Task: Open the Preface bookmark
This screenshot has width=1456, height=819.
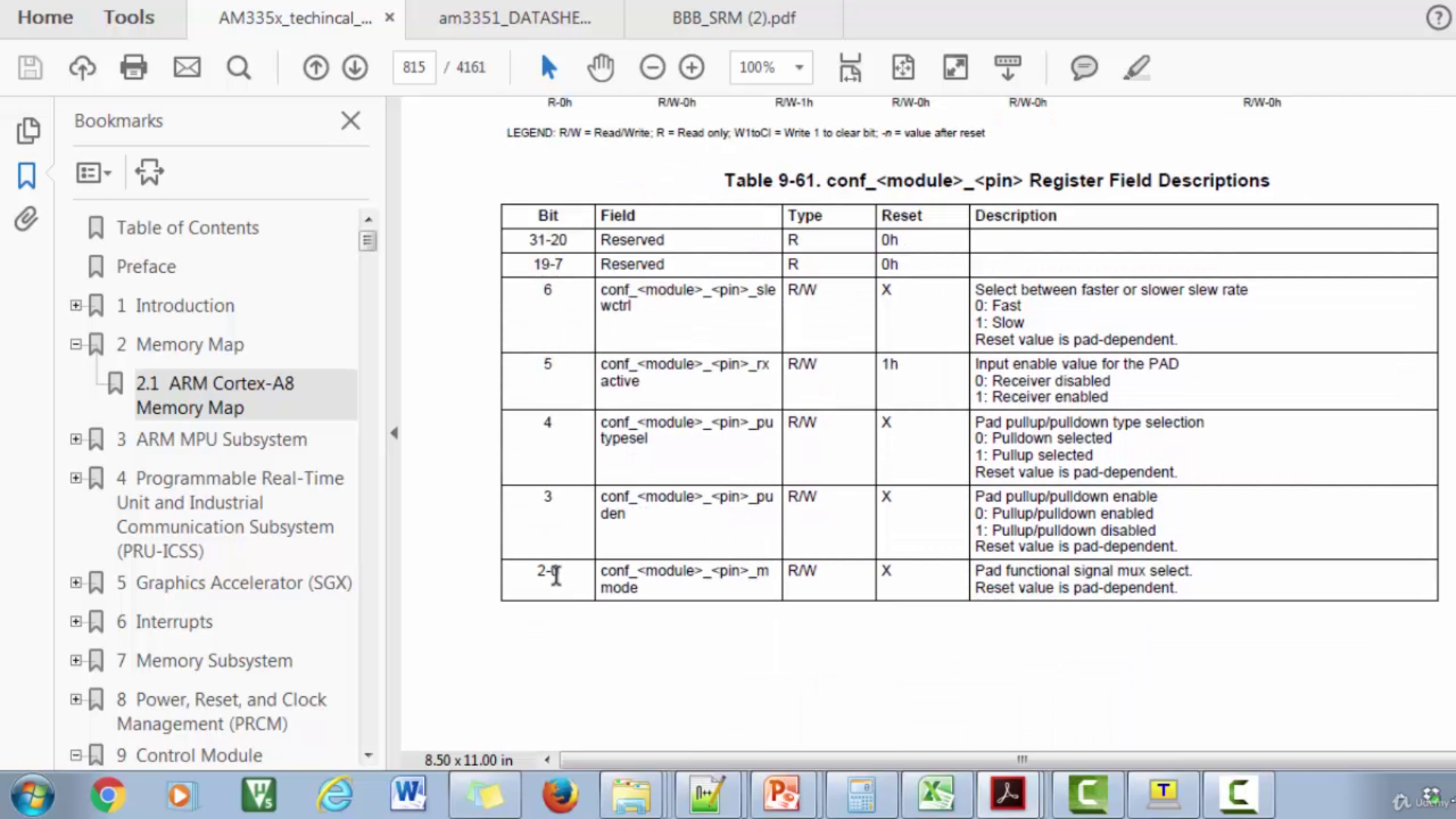Action: point(146,266)
